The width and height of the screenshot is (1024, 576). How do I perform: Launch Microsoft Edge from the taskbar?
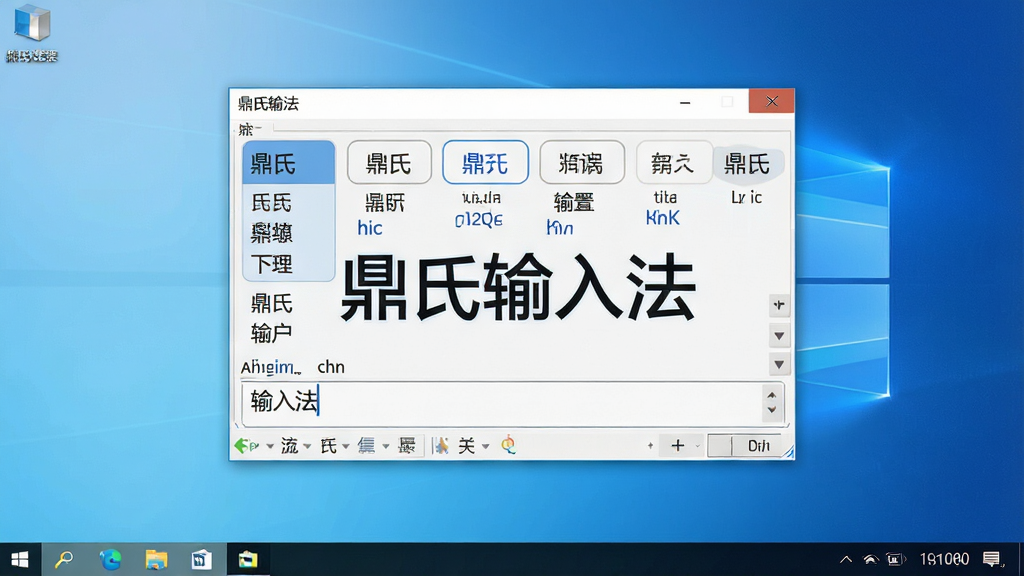point(110,560)
